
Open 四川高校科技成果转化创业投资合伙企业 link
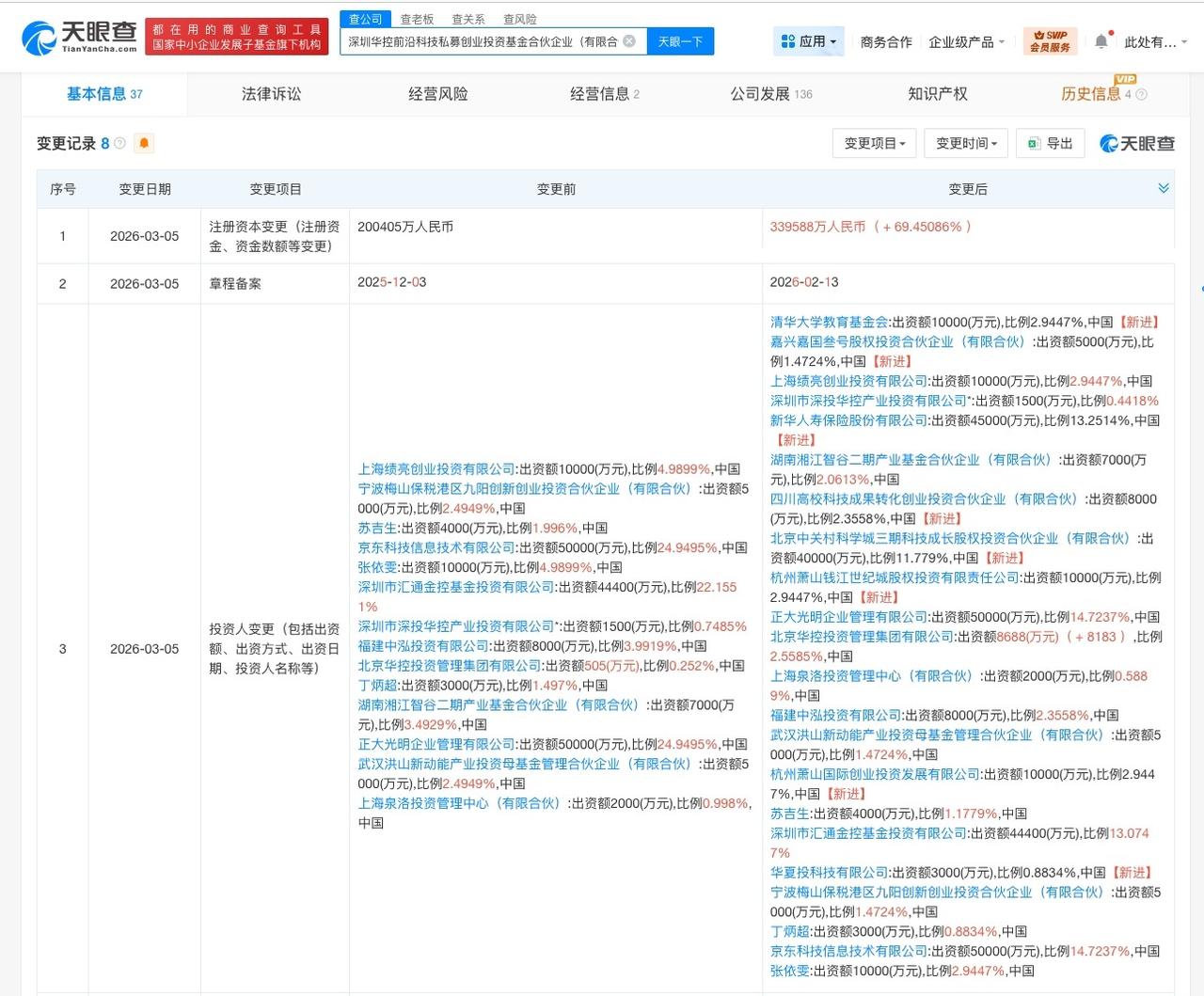pos(927,499)
